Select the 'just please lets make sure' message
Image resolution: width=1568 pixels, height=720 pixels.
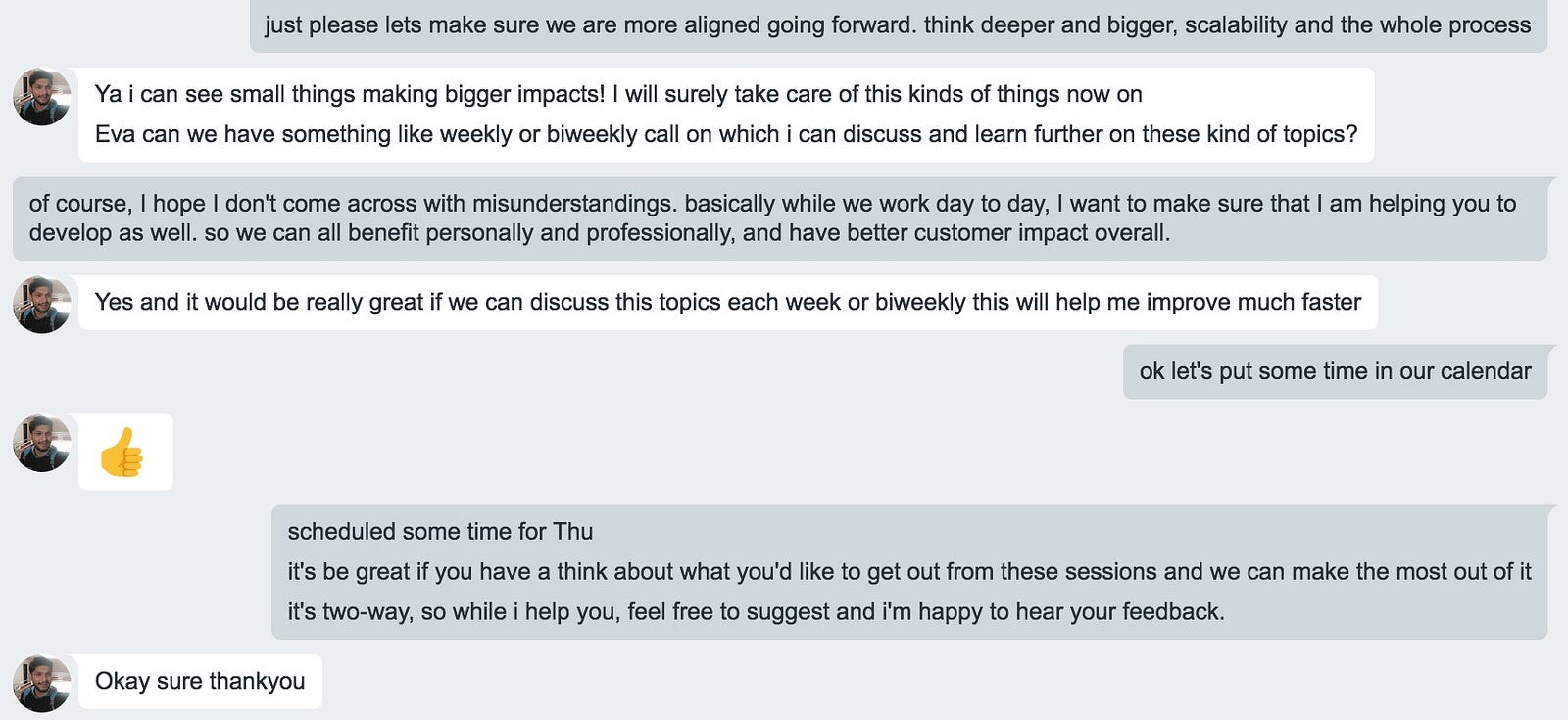[x=898, y=24]
